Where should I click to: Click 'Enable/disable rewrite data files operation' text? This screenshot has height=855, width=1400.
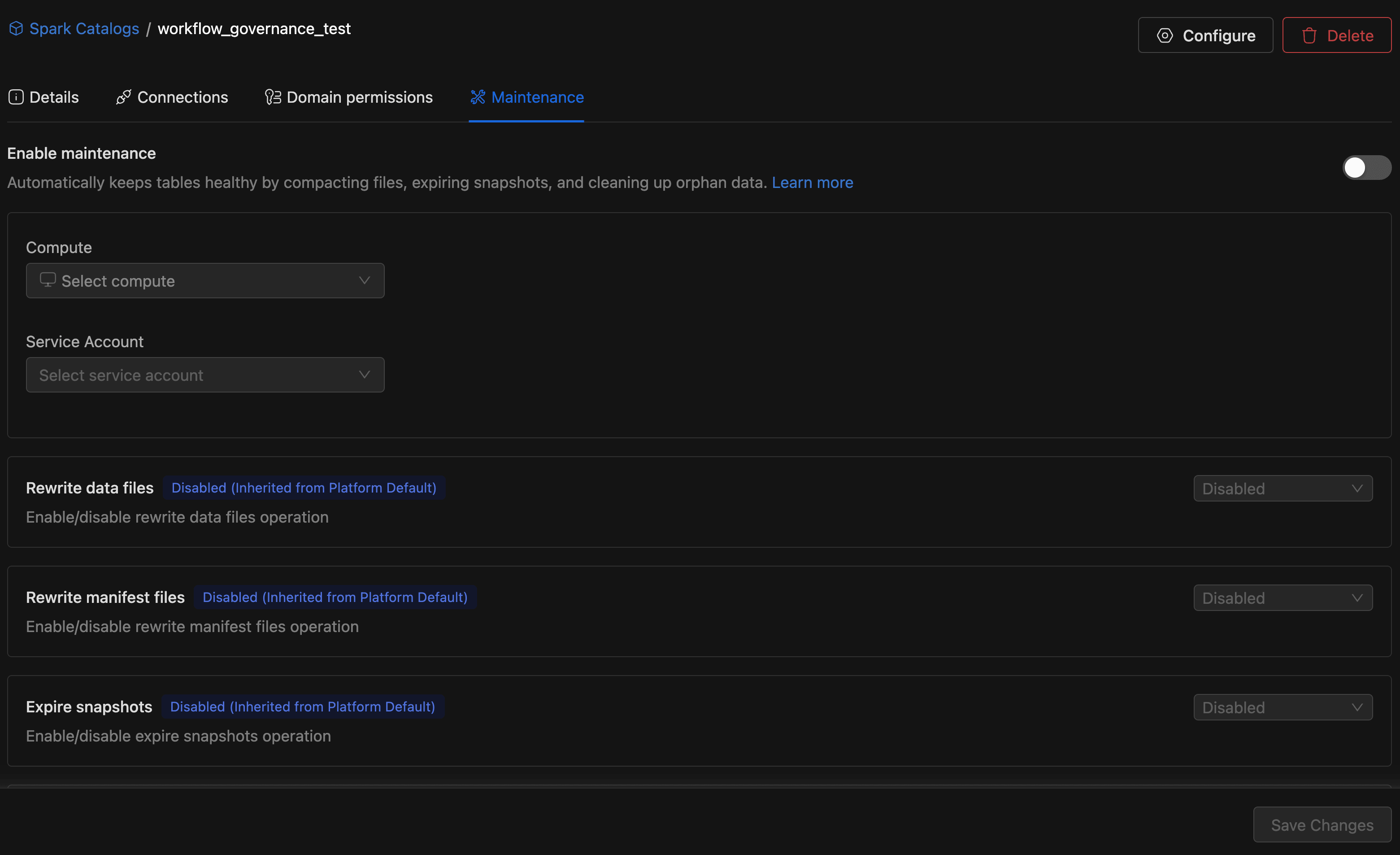coord(177,517)
